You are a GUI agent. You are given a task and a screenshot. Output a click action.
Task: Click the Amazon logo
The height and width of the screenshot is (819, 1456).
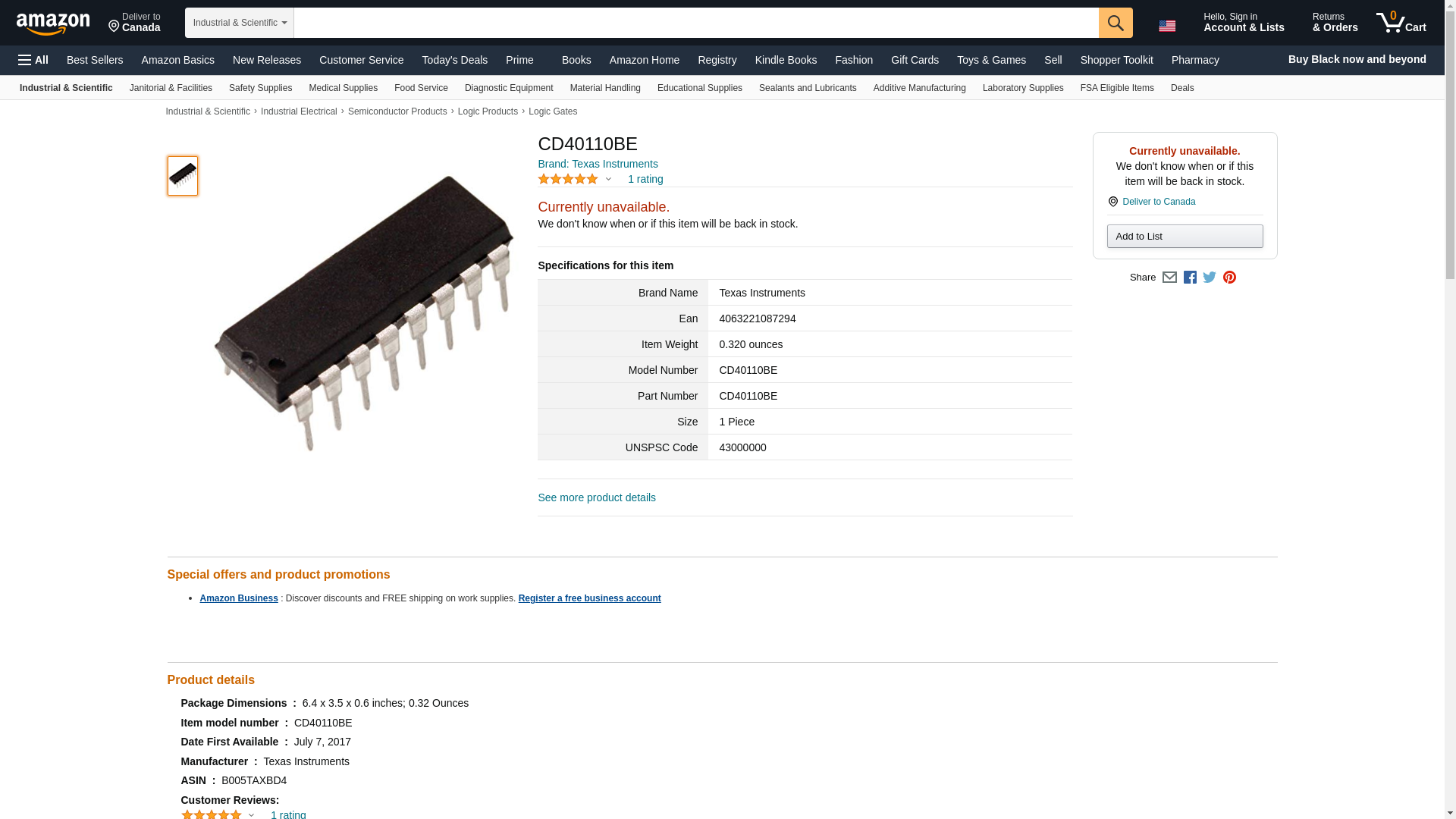click(53, 24)
